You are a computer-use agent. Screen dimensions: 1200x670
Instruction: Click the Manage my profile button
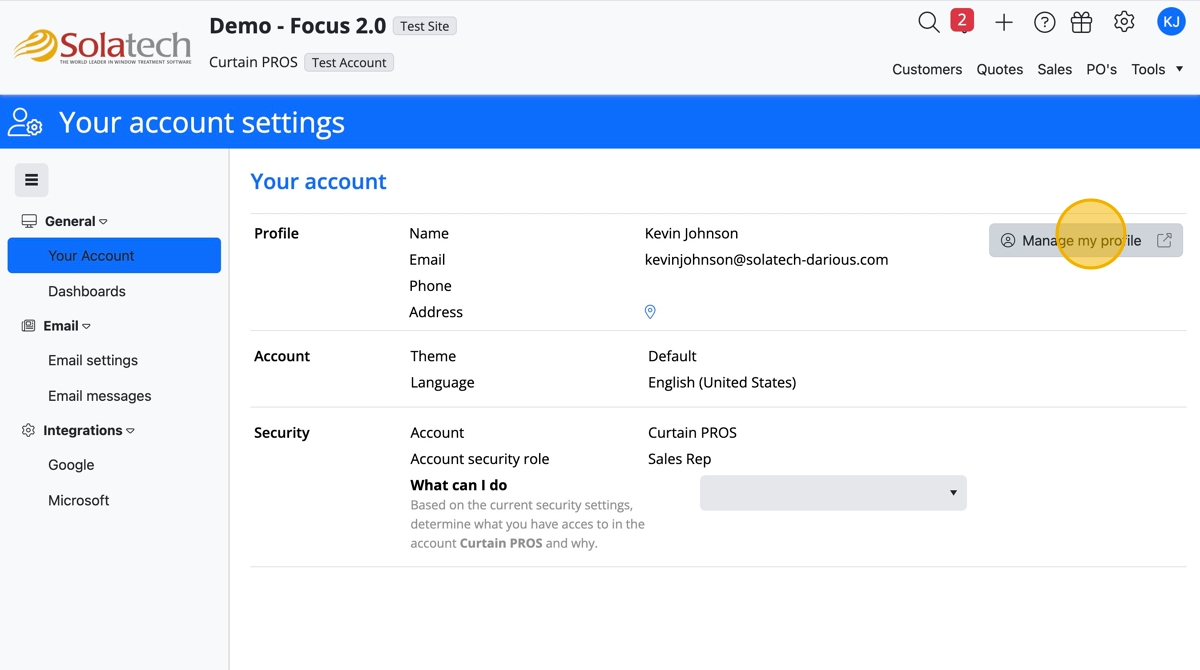point(1085,240)
